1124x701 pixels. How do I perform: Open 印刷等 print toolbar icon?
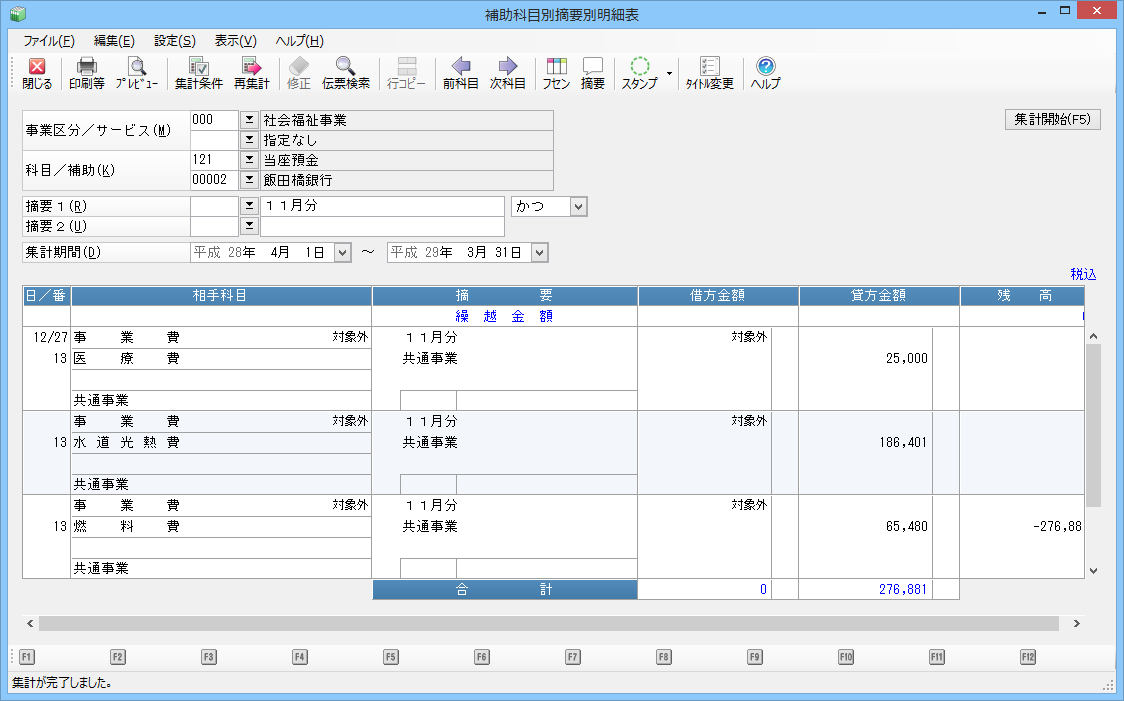pos(87,73)
